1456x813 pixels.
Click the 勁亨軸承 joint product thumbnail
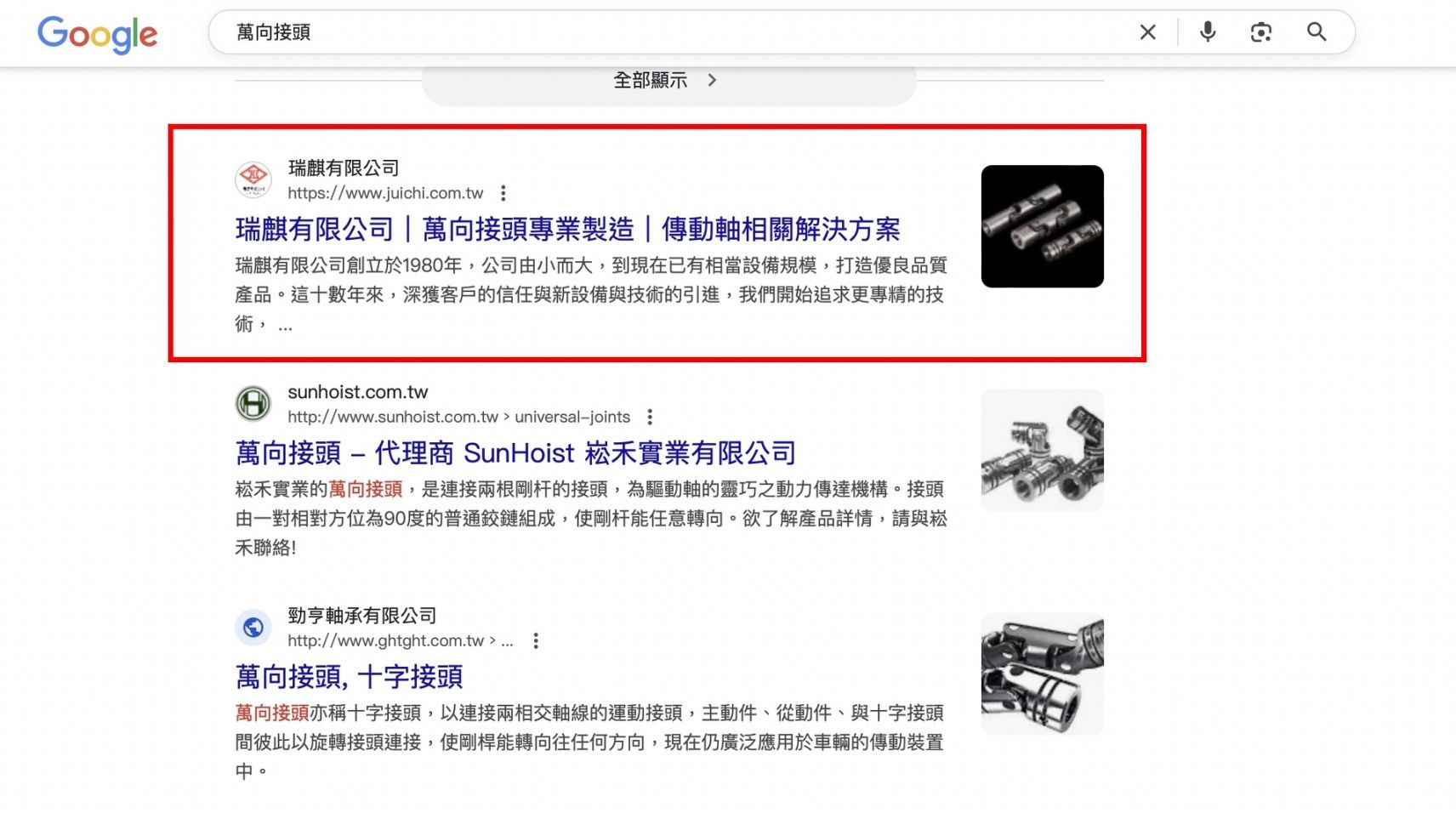click(1042, 674)
